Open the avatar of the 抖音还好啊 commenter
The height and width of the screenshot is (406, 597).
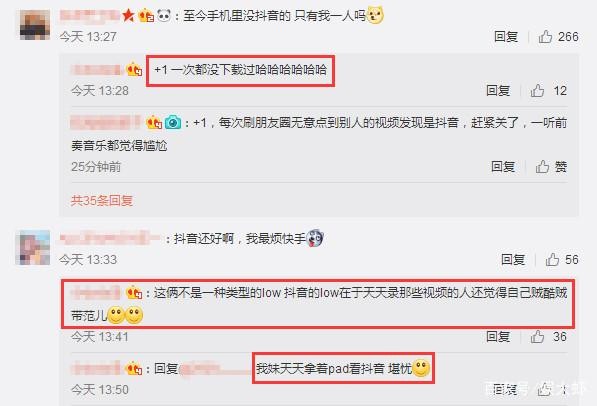click(x=35, y=248)
